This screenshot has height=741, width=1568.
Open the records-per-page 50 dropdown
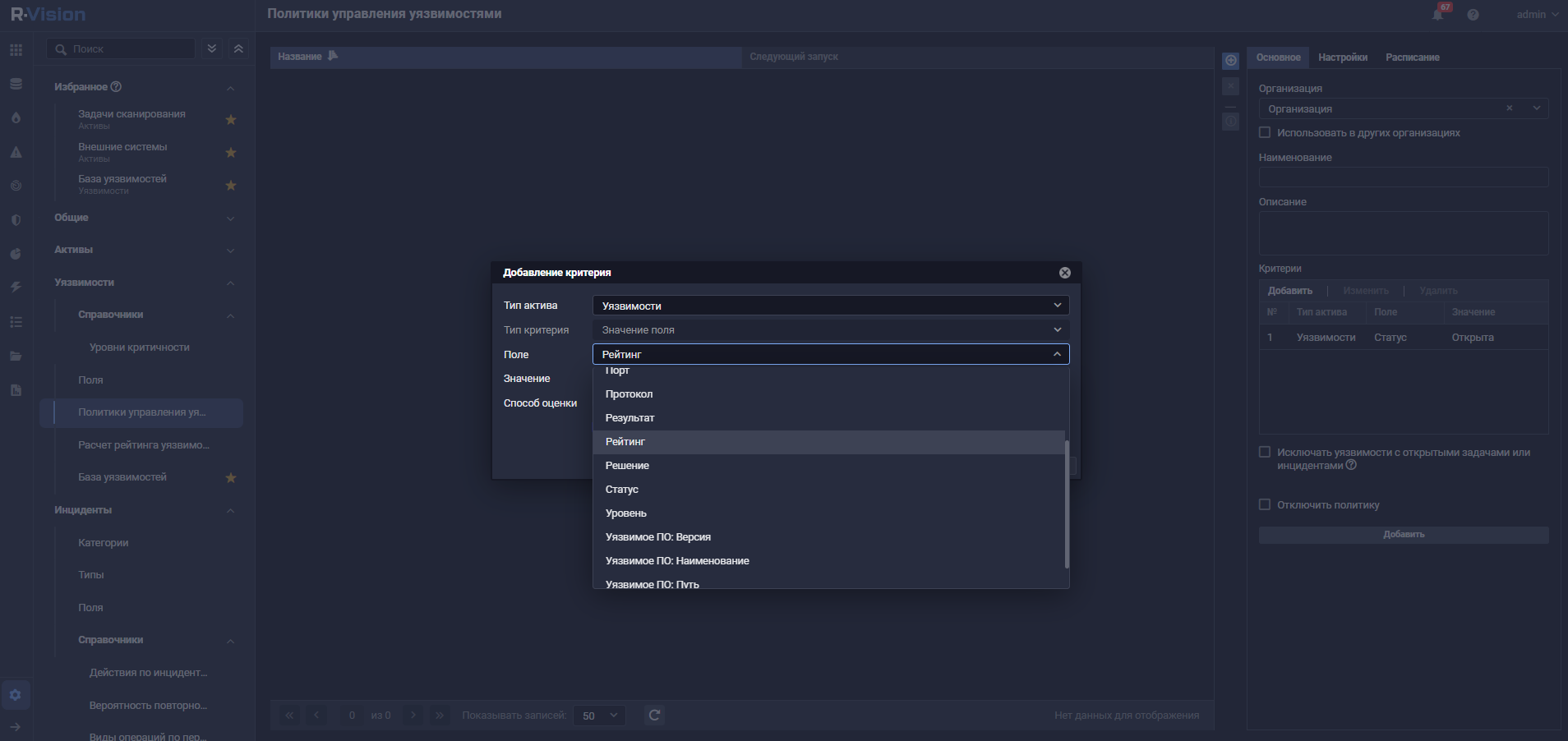click(x=600, y=716)
